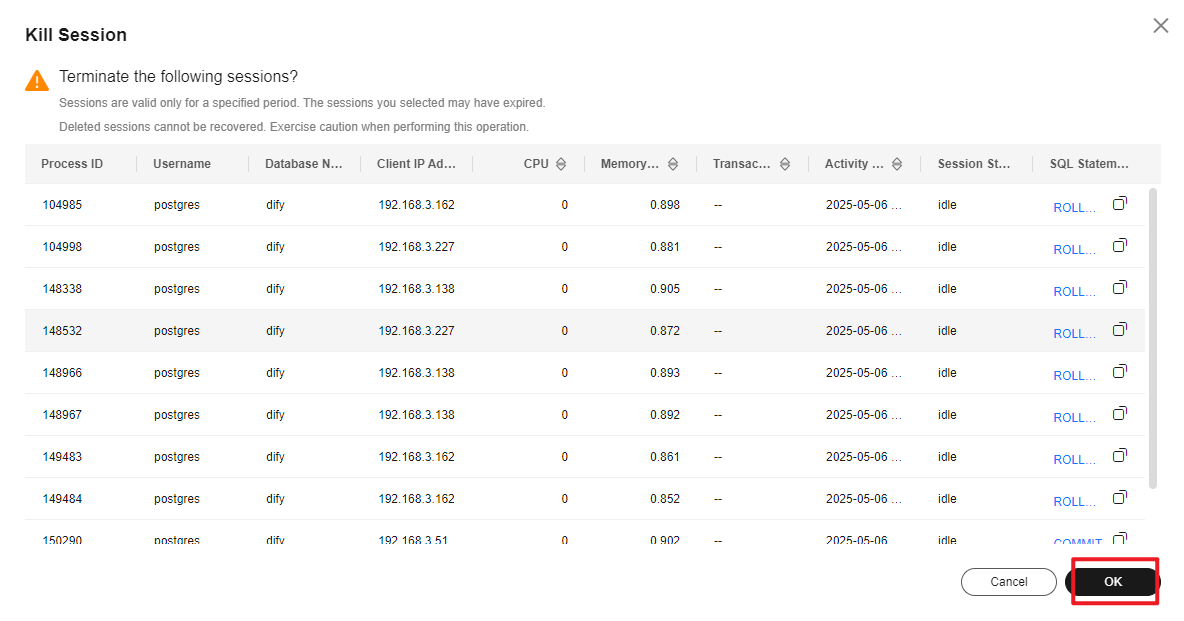Click memory value 0.892
Image resolution: width=1184 pixels, height=621 pixels.
tap(664, 415)
